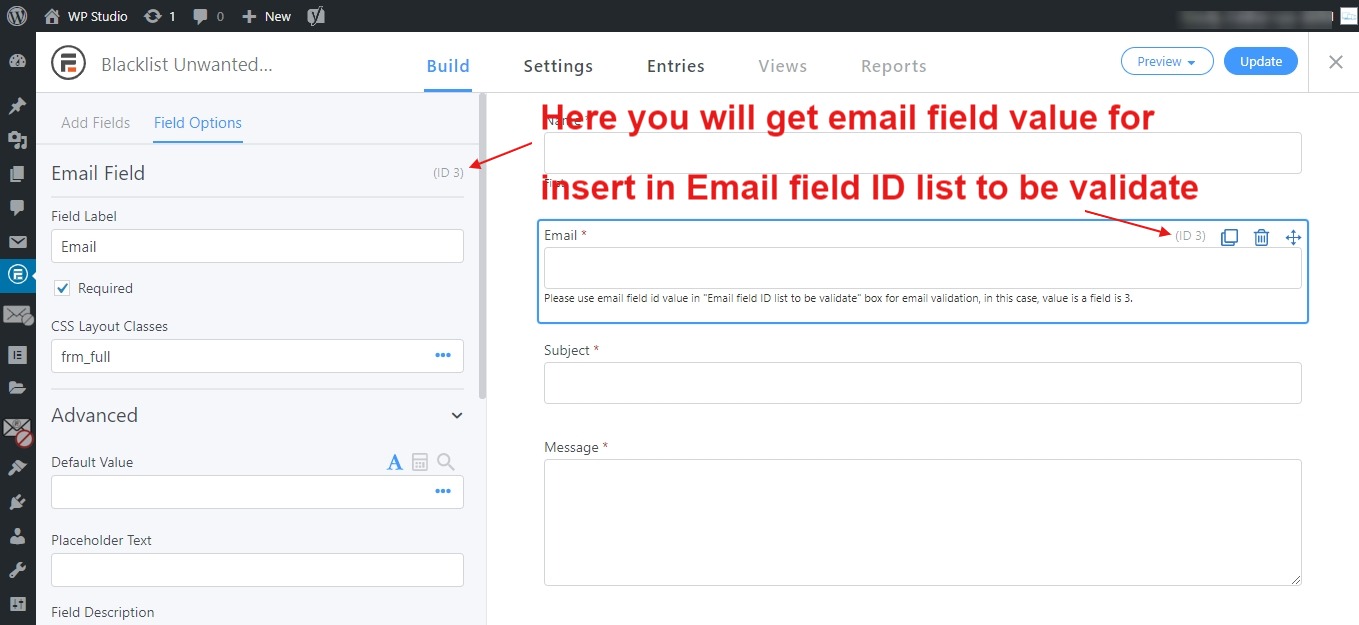Open the Formidable Forms sidebar icon
The width and height of the screenshot is (1359, 625).
click(17, 274)
